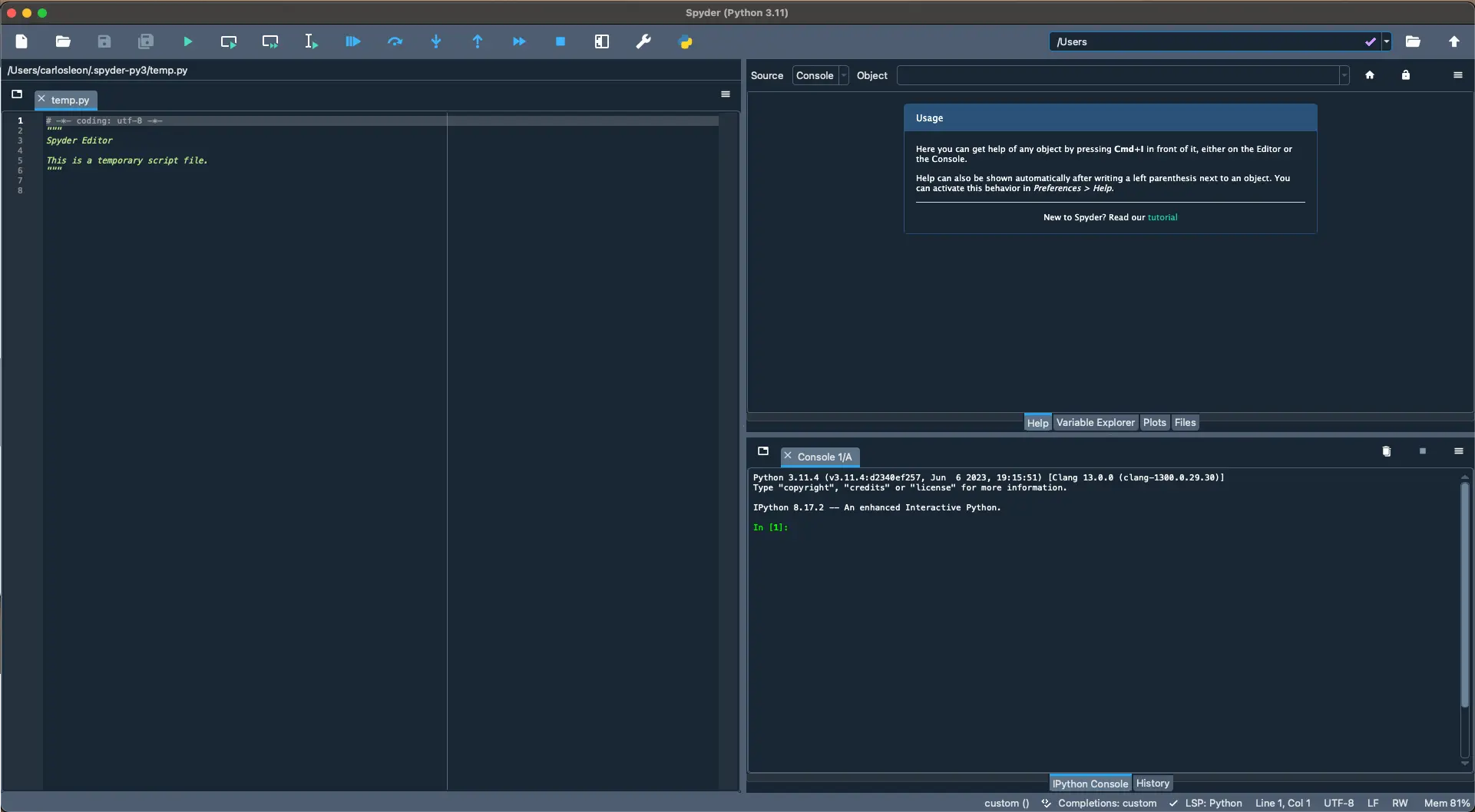Click UTF-8 encoding status item

(1338, 803)
